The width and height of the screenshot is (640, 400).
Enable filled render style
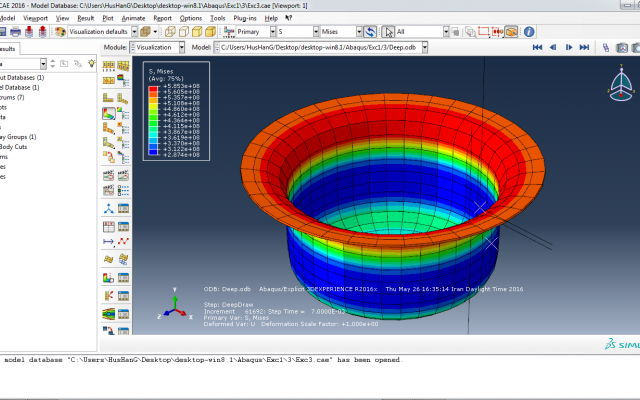[x=197, y=31]
